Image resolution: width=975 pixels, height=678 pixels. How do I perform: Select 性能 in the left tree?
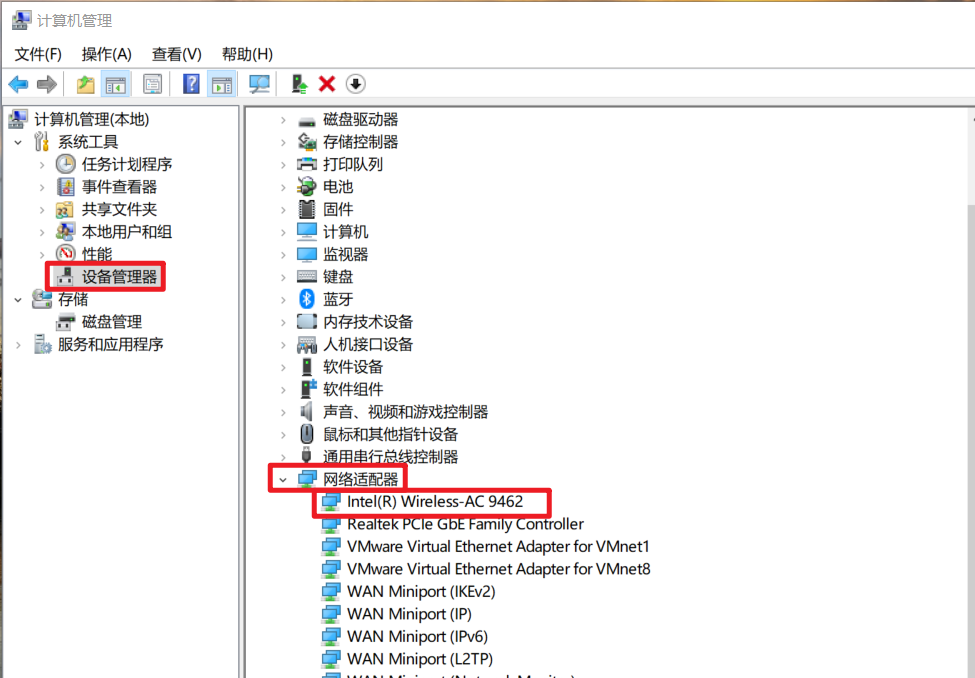point(97,254)
